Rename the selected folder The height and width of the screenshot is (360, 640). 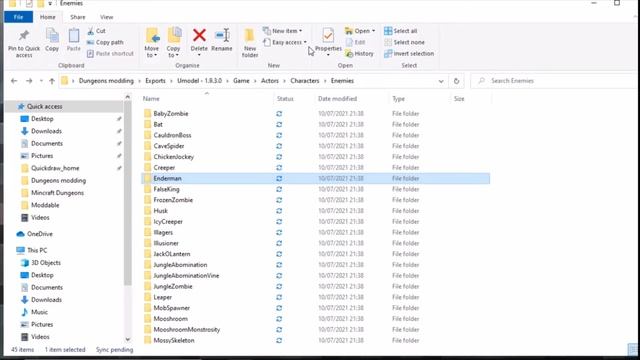point(222,40)
